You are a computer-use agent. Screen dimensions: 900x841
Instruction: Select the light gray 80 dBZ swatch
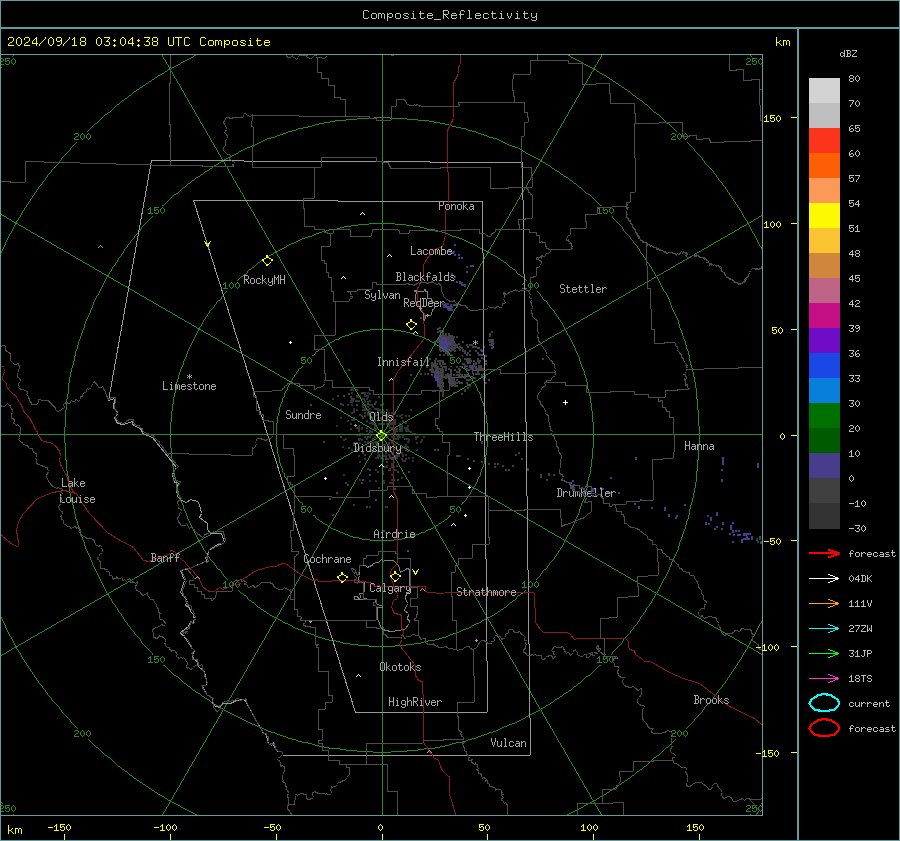824,90
